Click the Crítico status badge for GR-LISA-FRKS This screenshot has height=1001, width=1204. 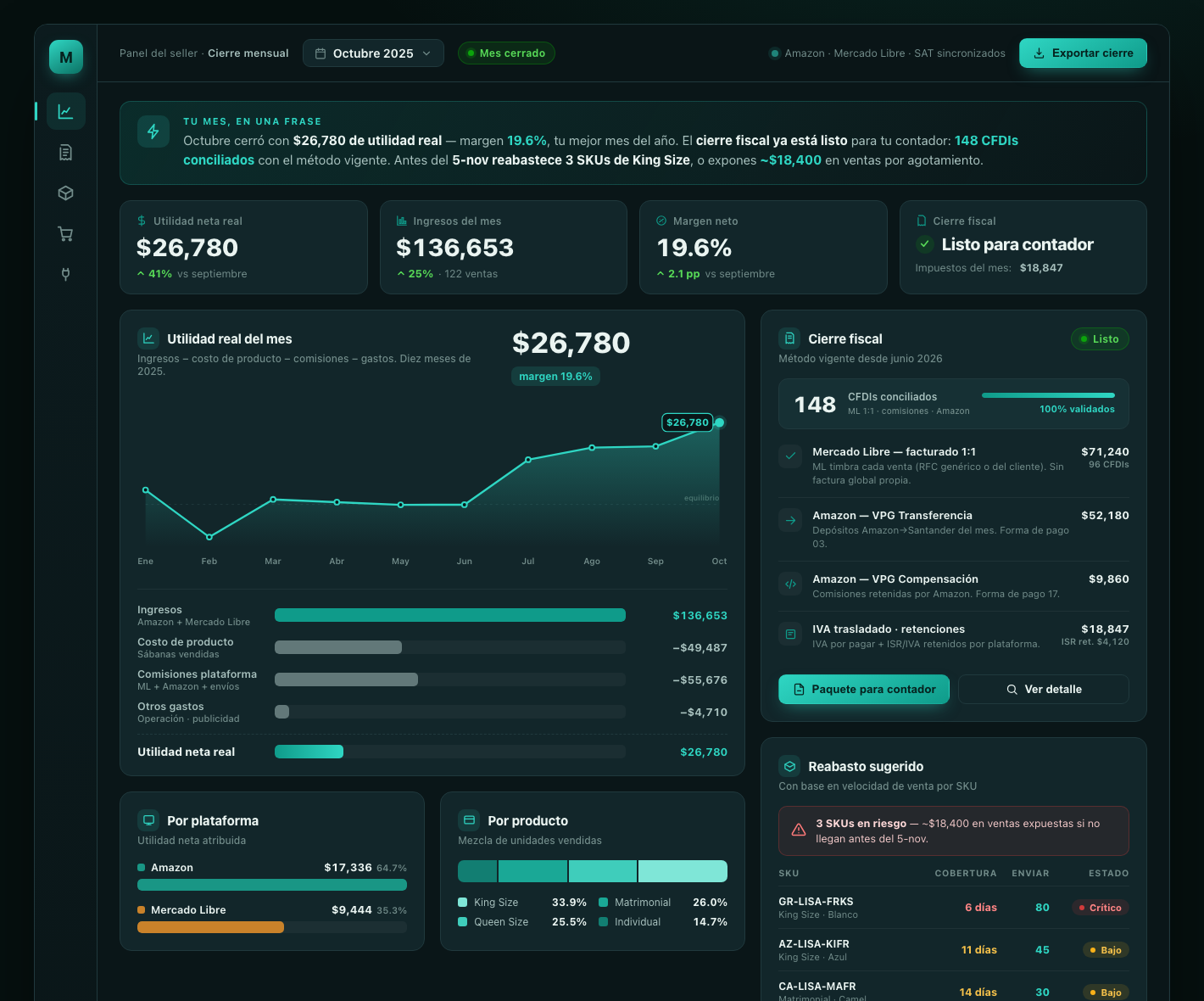1100,908
